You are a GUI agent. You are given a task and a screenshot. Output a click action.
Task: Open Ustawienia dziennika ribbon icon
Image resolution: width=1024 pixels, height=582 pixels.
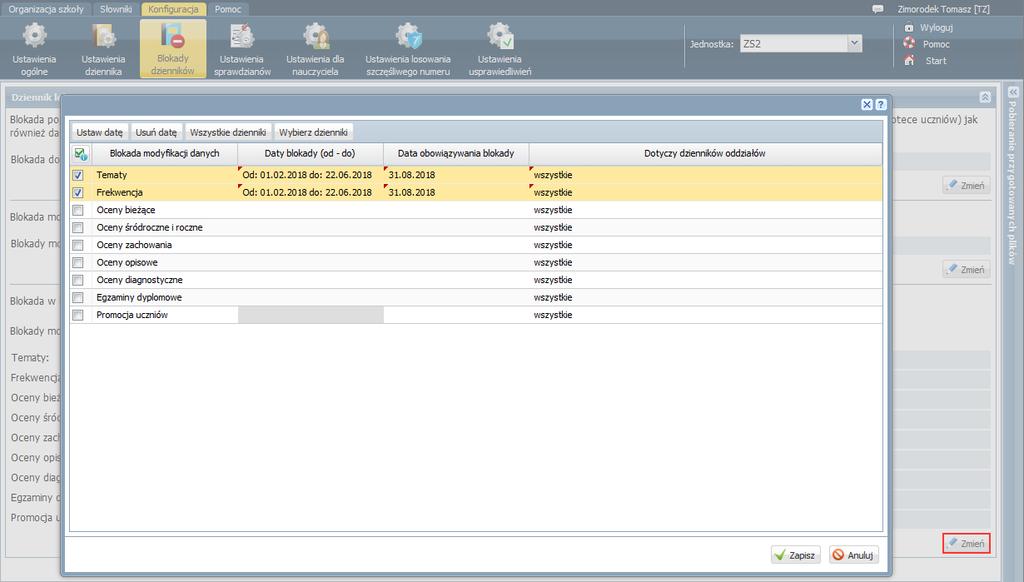pos(103,36)
